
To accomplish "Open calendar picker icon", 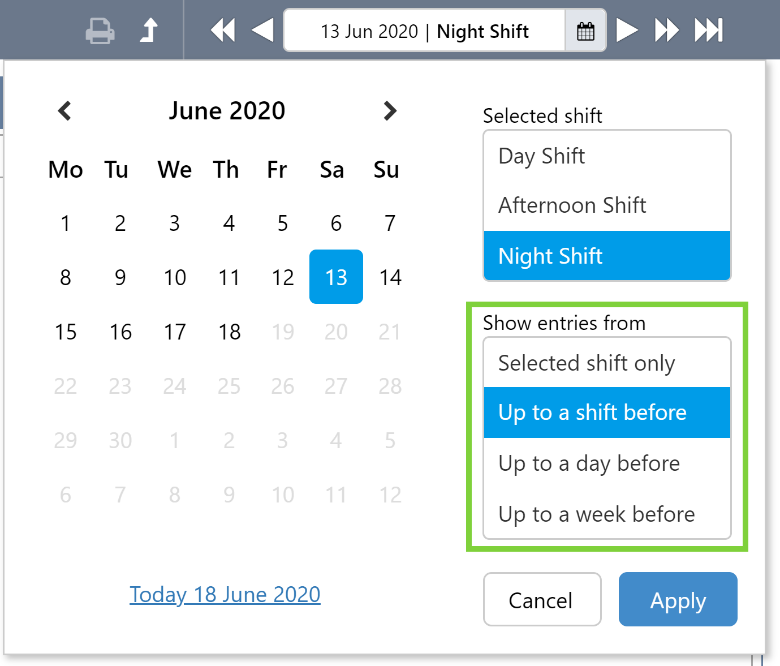I will [586, 31].
